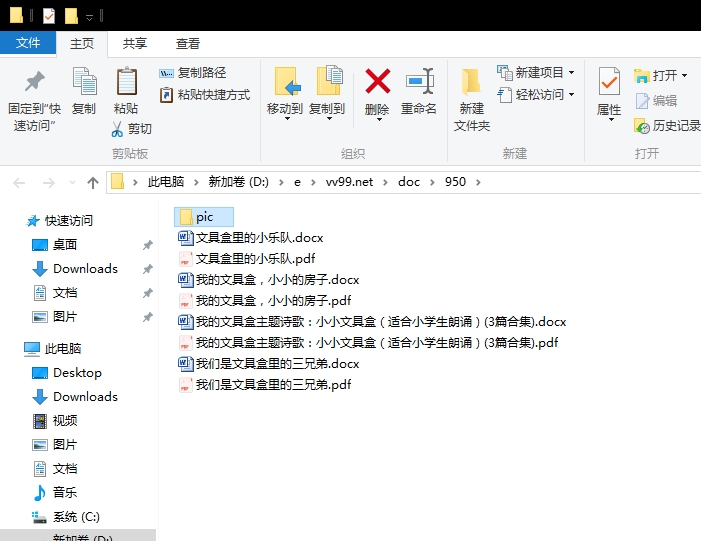
Task: Click vv99.net breadcrumb segment
Action: click(x=350, y=182)
